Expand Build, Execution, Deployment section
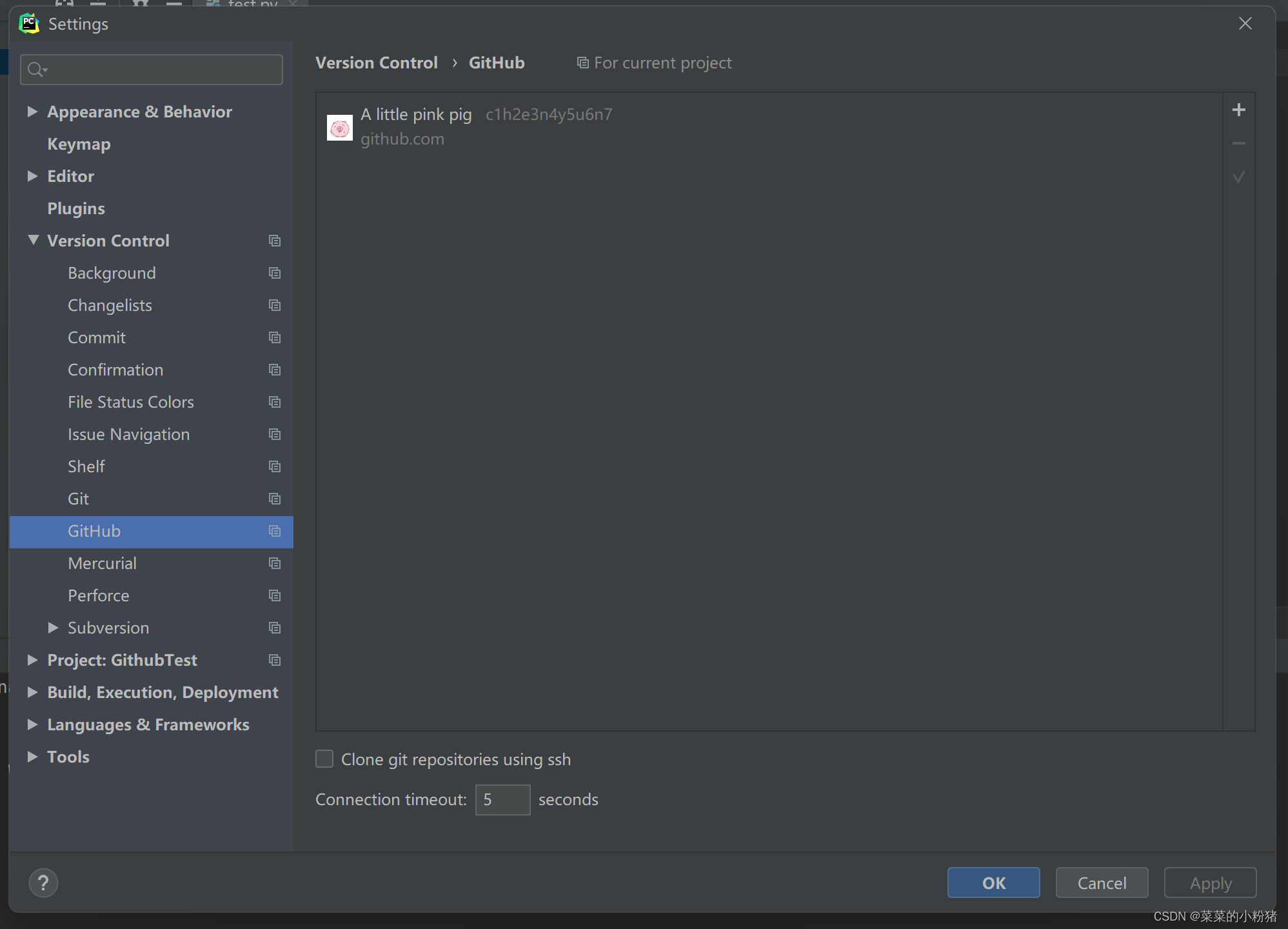Screen dimensions: 1288x929 tap(32, 692)
